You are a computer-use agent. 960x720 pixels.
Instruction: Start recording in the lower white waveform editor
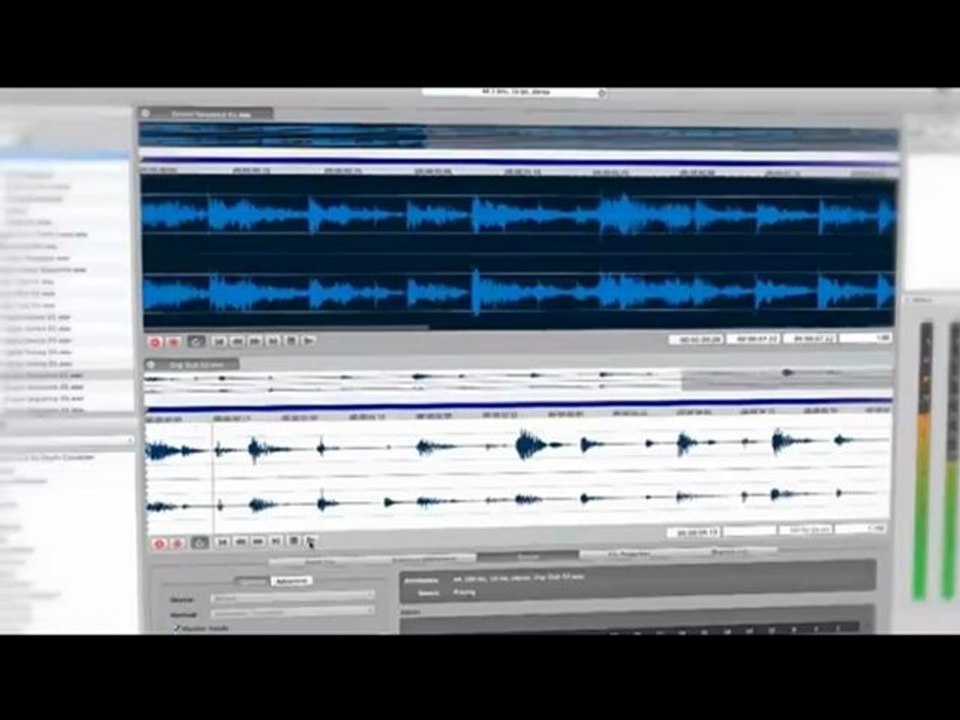159,543
